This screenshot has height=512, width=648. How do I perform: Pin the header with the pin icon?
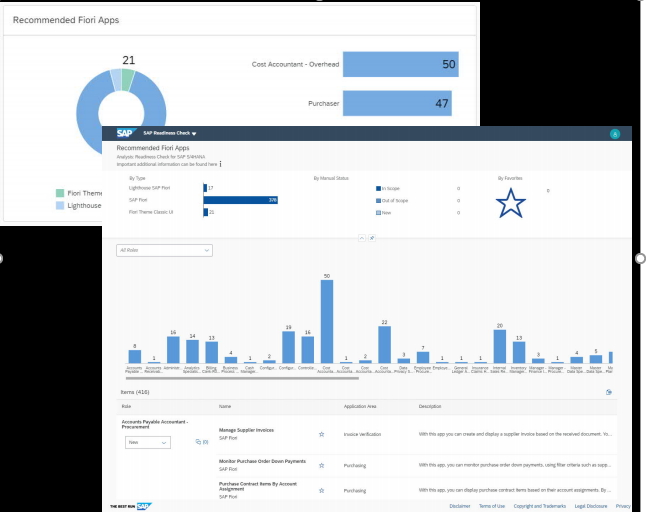[x=372, y=238]
